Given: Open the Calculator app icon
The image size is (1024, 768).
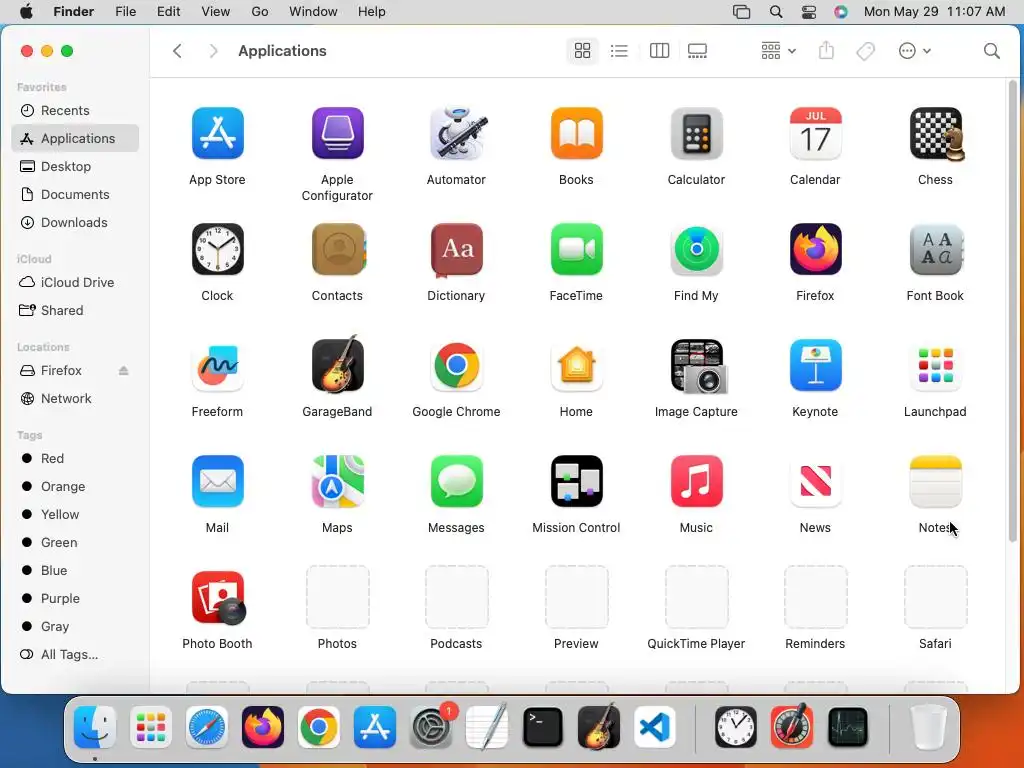Looking at the screenshot, I should tap(696, 133).
